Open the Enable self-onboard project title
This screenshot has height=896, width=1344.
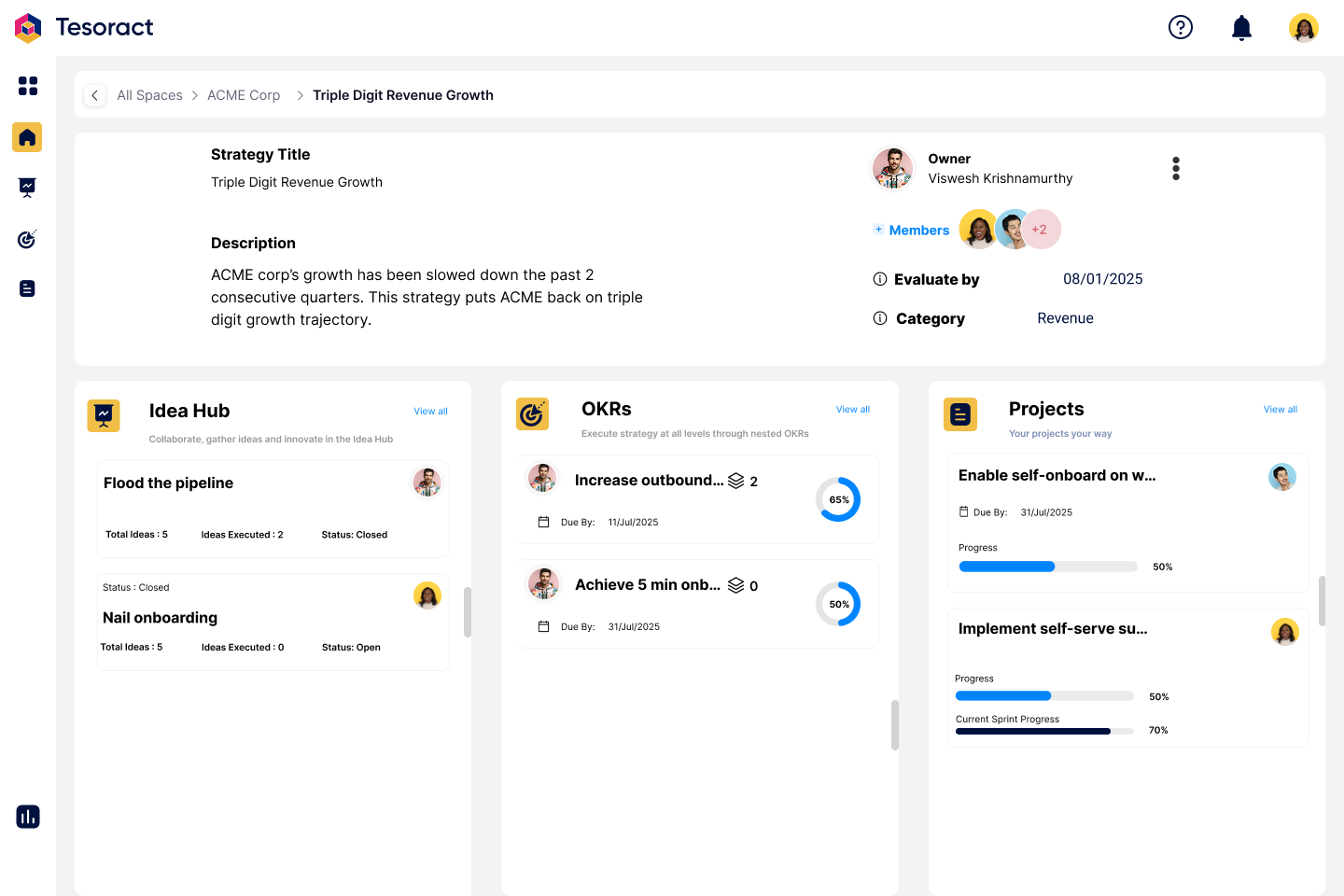click(1057, 475)
